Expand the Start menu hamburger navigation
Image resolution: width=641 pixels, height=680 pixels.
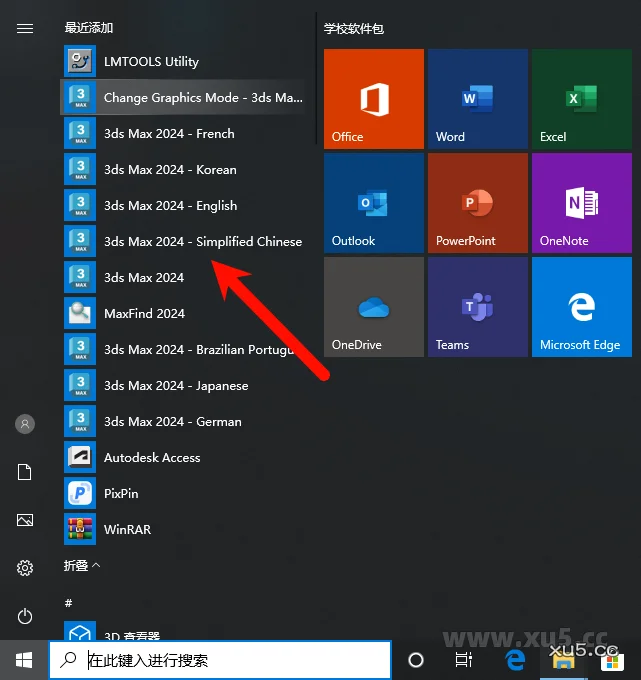pos(25,29)
